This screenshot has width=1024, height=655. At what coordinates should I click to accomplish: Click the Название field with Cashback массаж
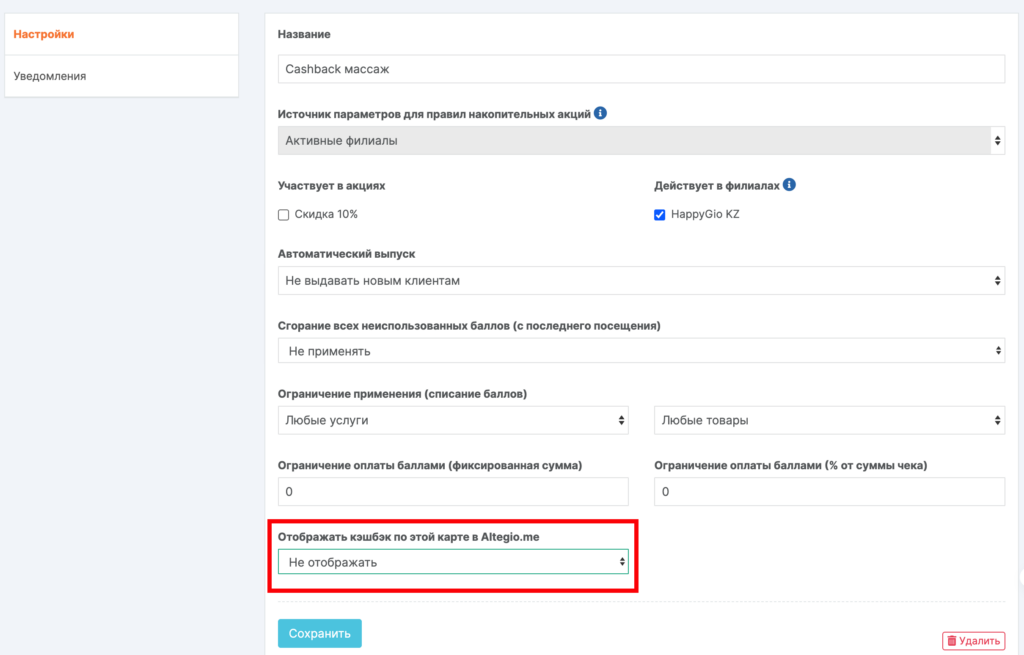click(640, 69)
